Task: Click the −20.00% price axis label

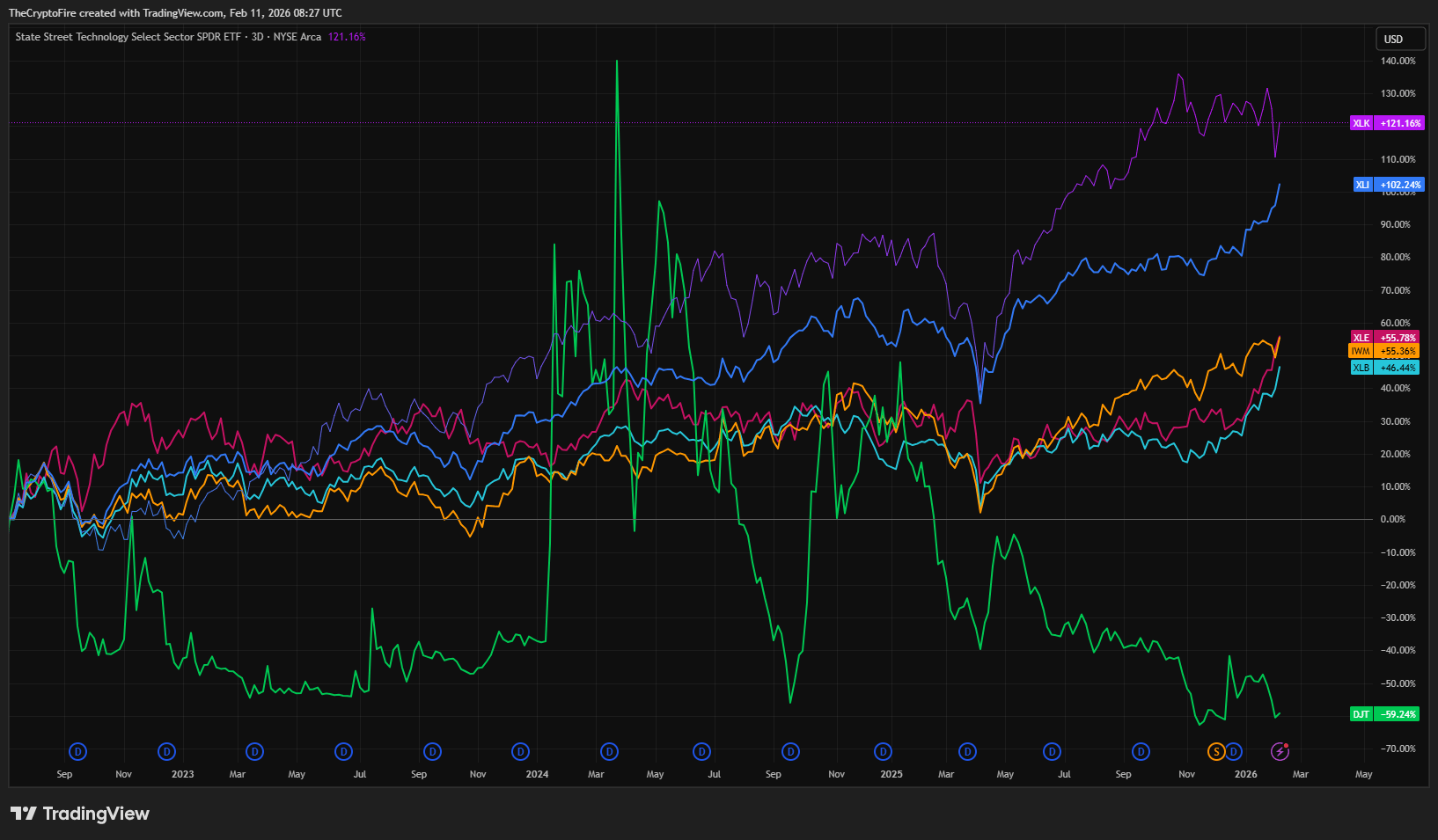Action: (1397, 585)
